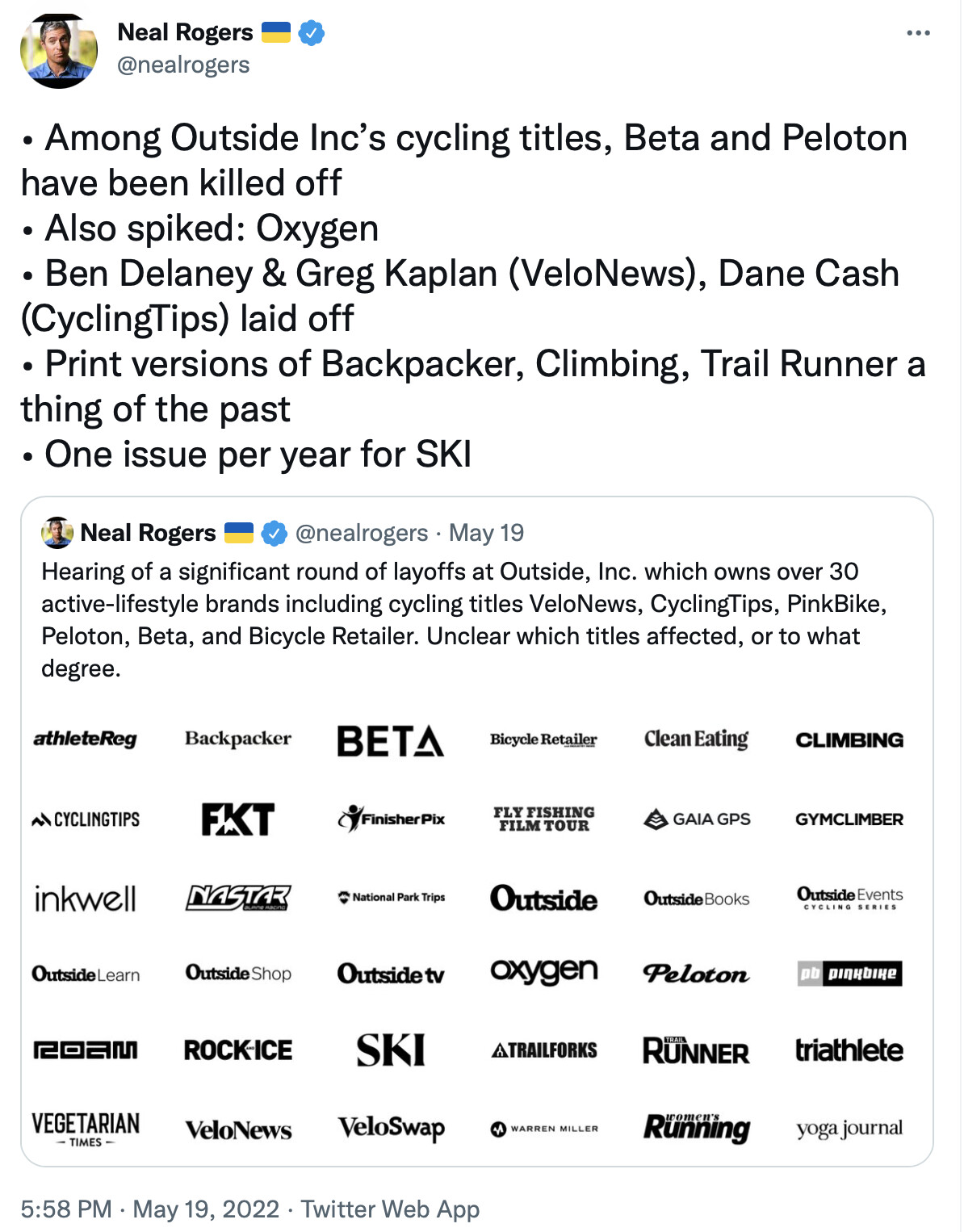The width and height of the screenshot is (964, 1232).
Task: Click the Ukraine flag emoji beside the author name
Action: pyautogui.click(x=276, y=33)
